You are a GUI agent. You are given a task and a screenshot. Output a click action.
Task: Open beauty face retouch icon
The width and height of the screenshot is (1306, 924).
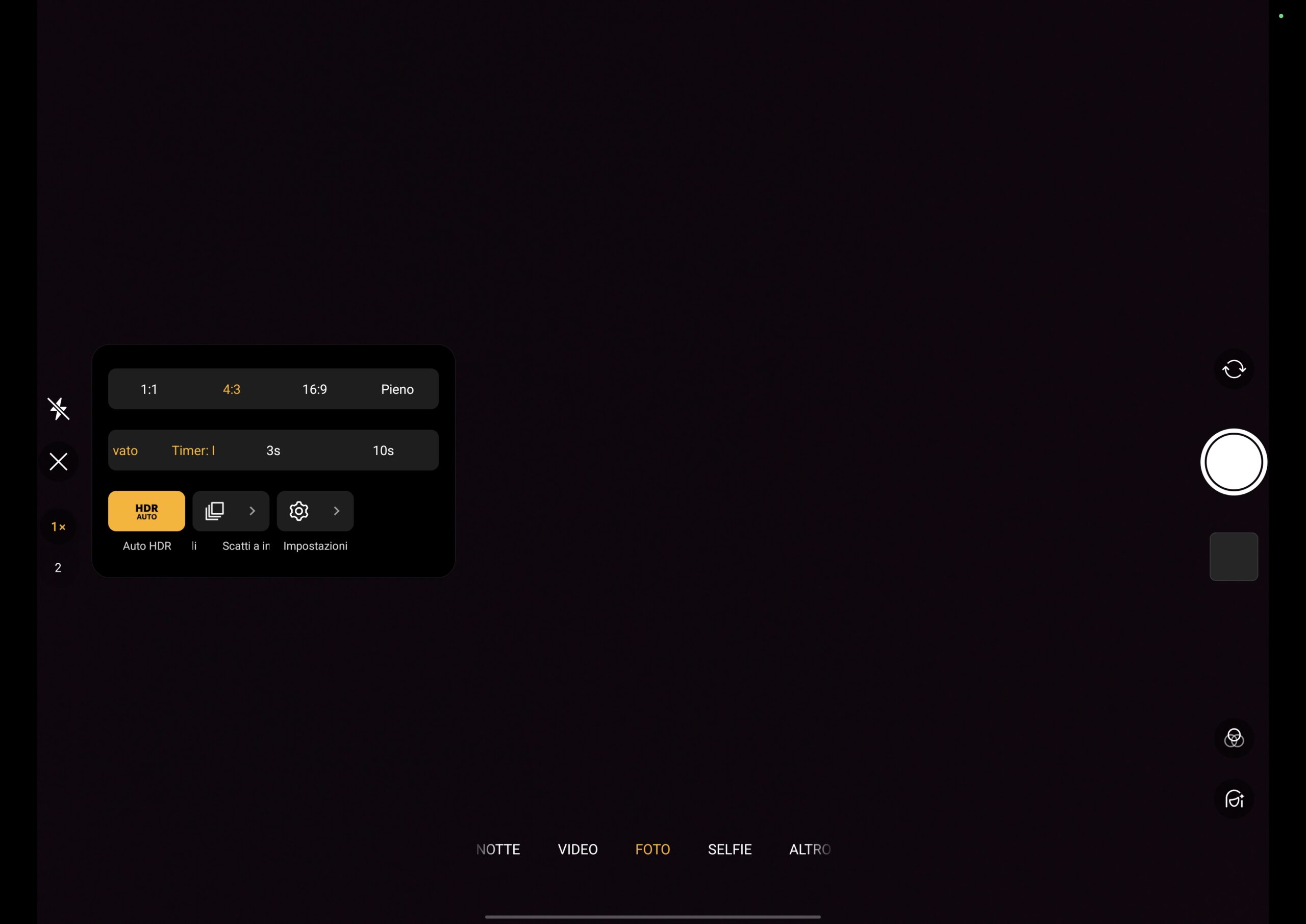point(1234,799)
